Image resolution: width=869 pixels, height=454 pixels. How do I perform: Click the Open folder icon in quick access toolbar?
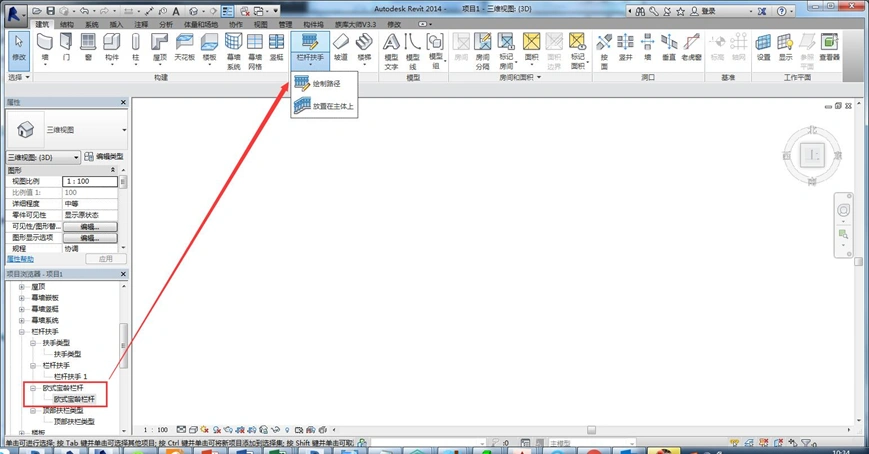37,11
